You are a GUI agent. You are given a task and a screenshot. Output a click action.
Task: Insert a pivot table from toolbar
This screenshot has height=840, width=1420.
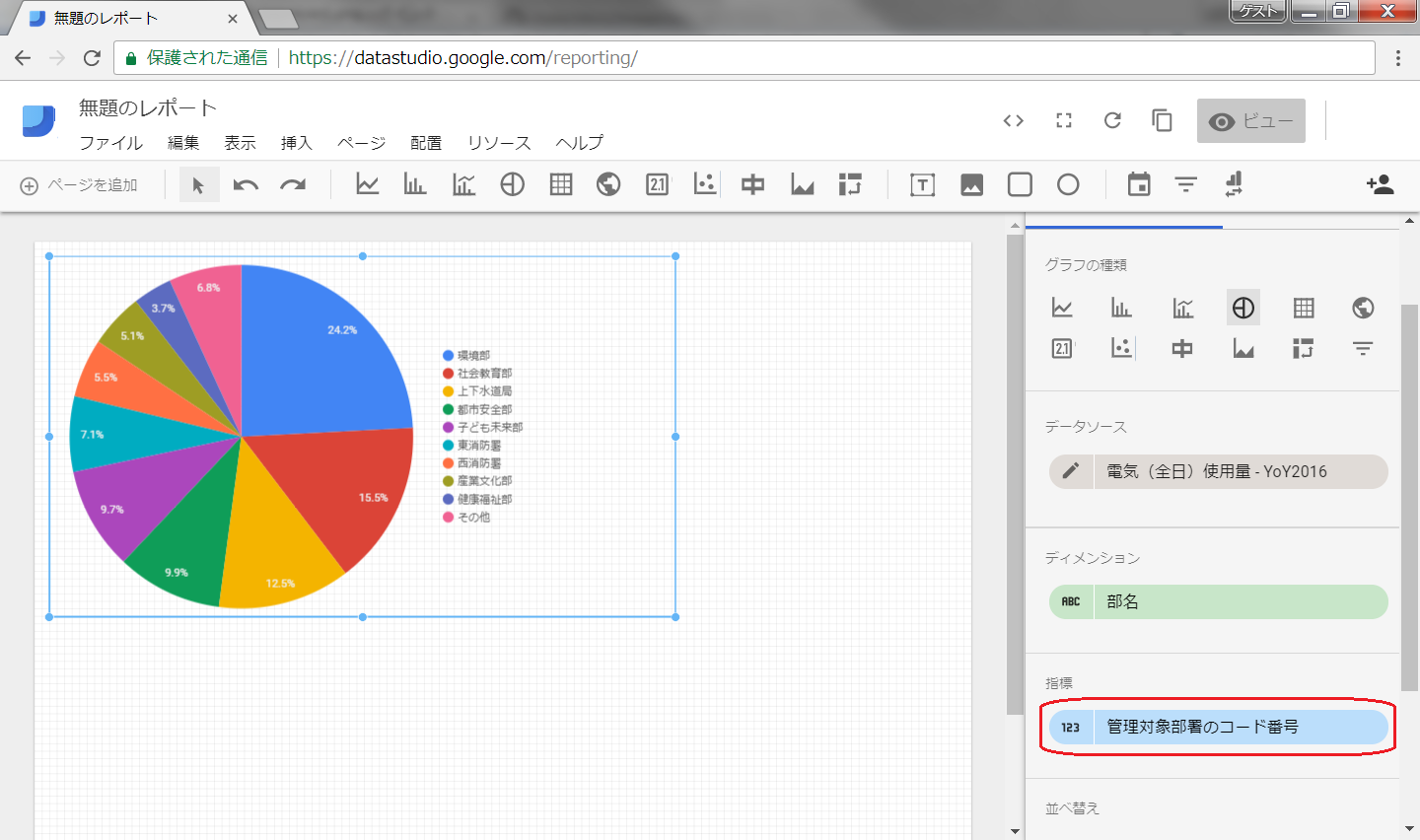pyautogui.click(x=850, y=184)
